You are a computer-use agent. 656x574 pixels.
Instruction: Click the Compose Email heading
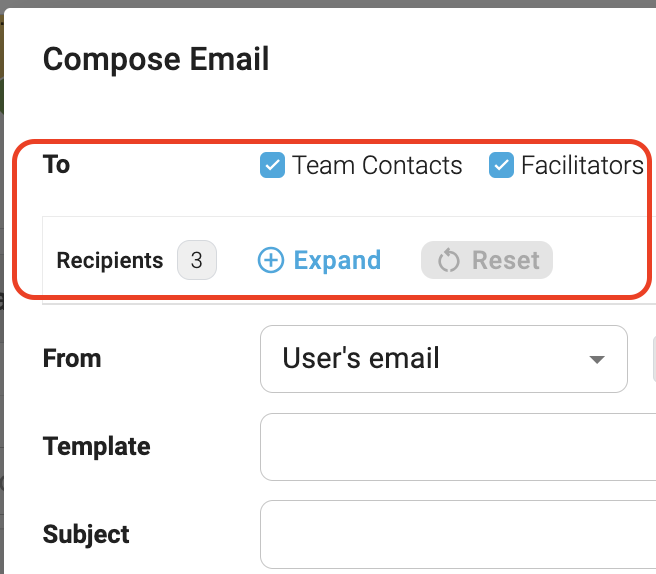[156, 59]
